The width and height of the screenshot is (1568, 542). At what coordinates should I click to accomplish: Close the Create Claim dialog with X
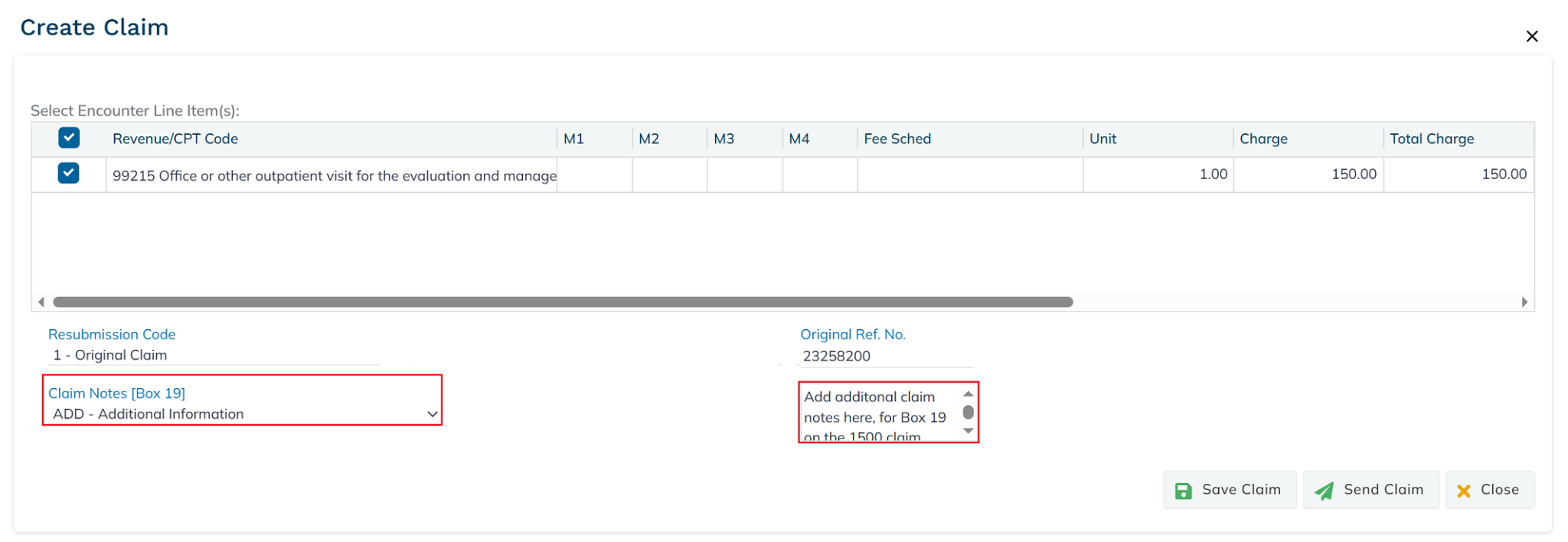coord(1531,37)
